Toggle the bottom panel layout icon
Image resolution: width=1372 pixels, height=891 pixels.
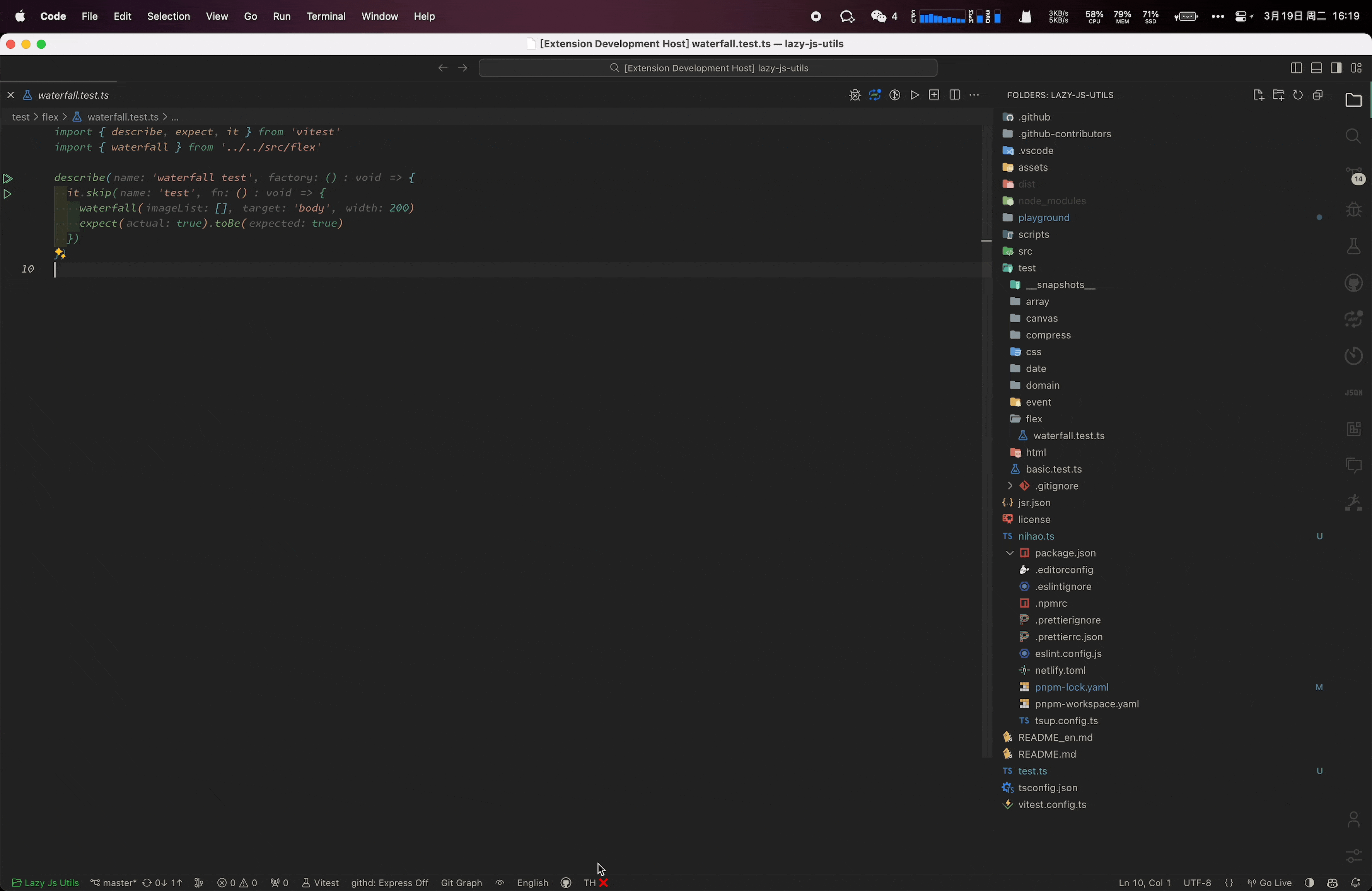[x=1316, y=68]
